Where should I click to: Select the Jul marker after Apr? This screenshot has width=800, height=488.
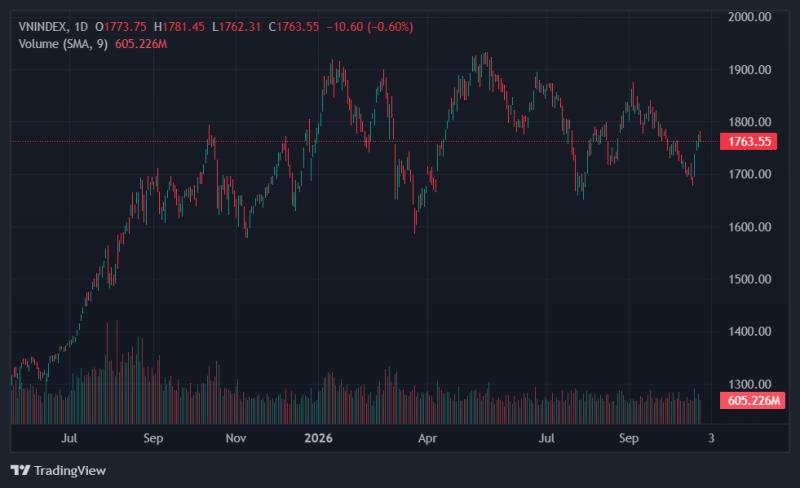pyautogui.click(x=547, y=438)
